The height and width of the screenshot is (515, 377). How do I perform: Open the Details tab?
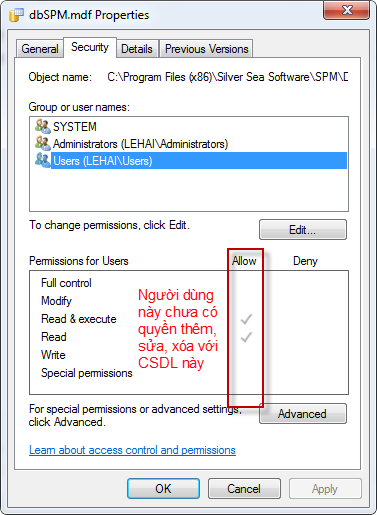point(137,49)
